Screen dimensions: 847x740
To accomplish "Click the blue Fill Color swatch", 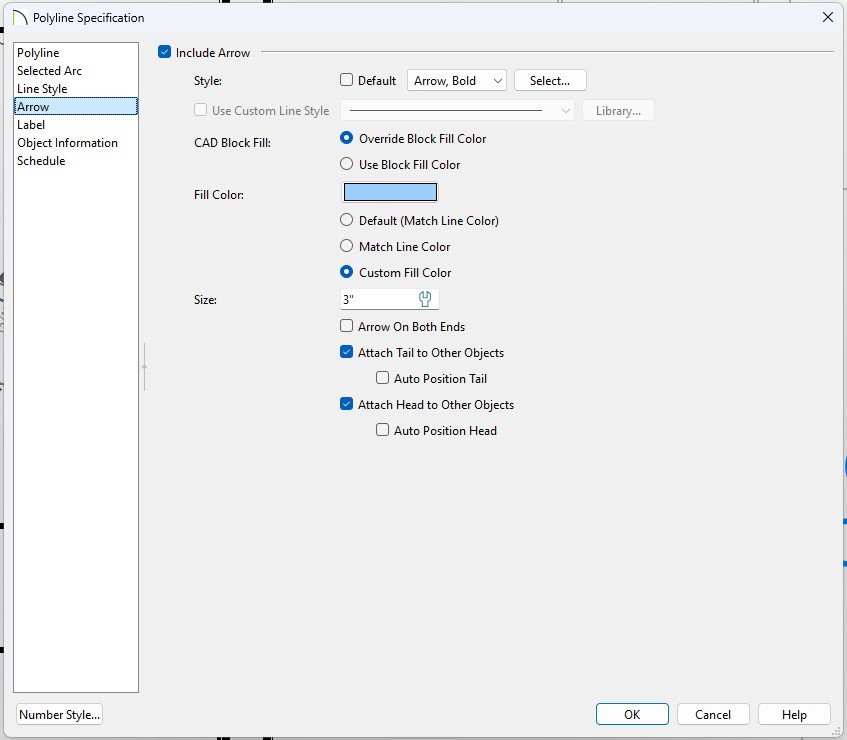I will pyautogui.click(x=390, y=193).
